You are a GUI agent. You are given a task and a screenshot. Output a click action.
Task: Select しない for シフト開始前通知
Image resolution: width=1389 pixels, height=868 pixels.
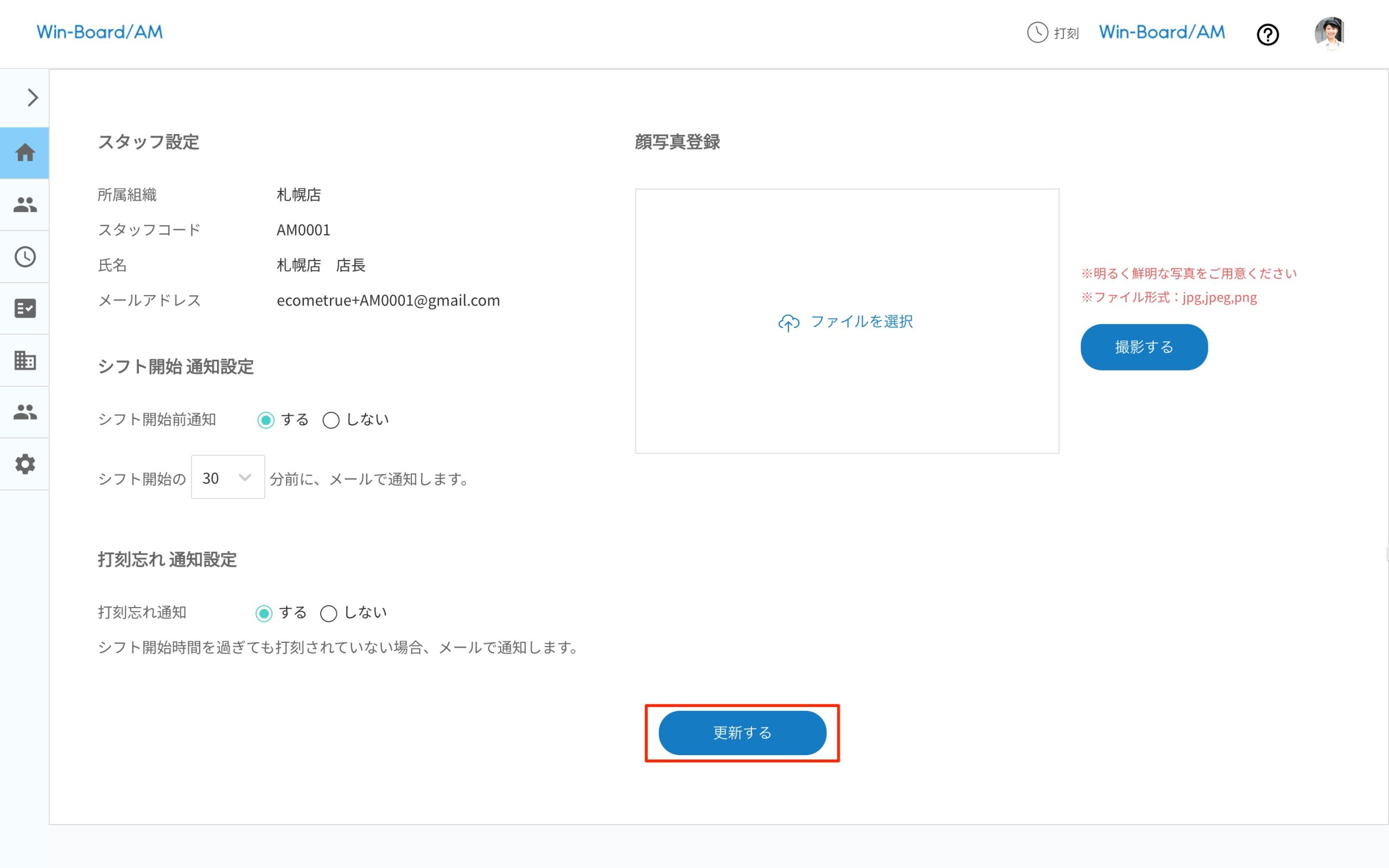pos(330,420)
